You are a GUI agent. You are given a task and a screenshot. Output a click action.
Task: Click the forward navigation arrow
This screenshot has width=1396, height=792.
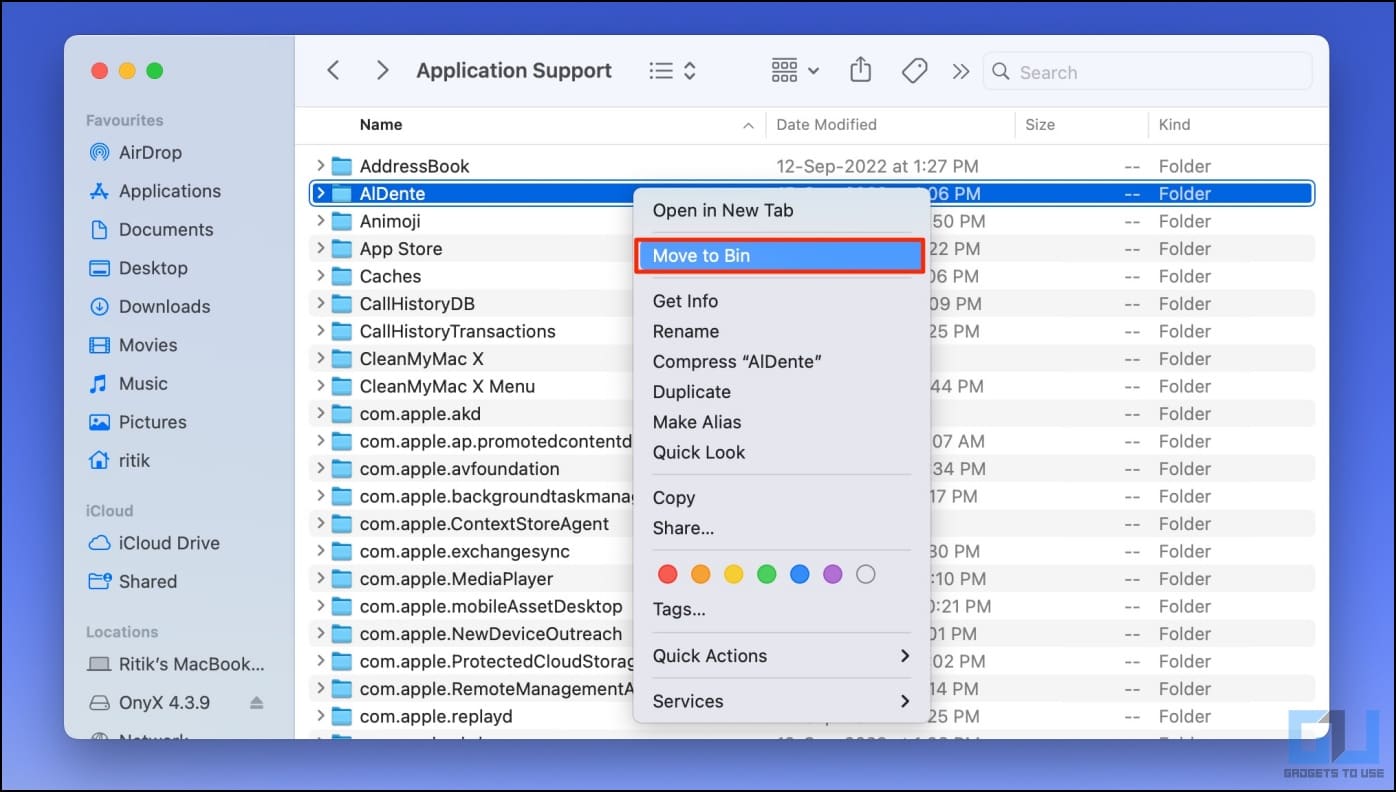(382, 71)
